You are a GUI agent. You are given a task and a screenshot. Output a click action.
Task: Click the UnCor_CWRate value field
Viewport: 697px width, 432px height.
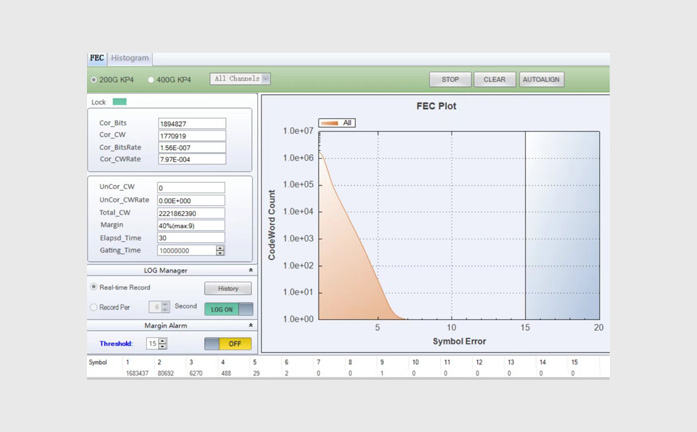(191, 200)
